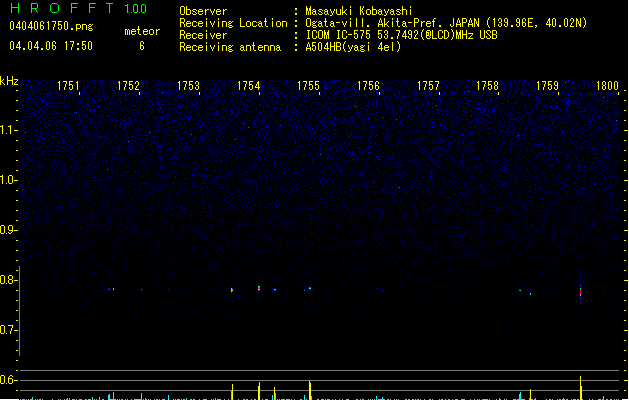Click the 1752 time marker
629x400 pixels.
coord(128,86)
